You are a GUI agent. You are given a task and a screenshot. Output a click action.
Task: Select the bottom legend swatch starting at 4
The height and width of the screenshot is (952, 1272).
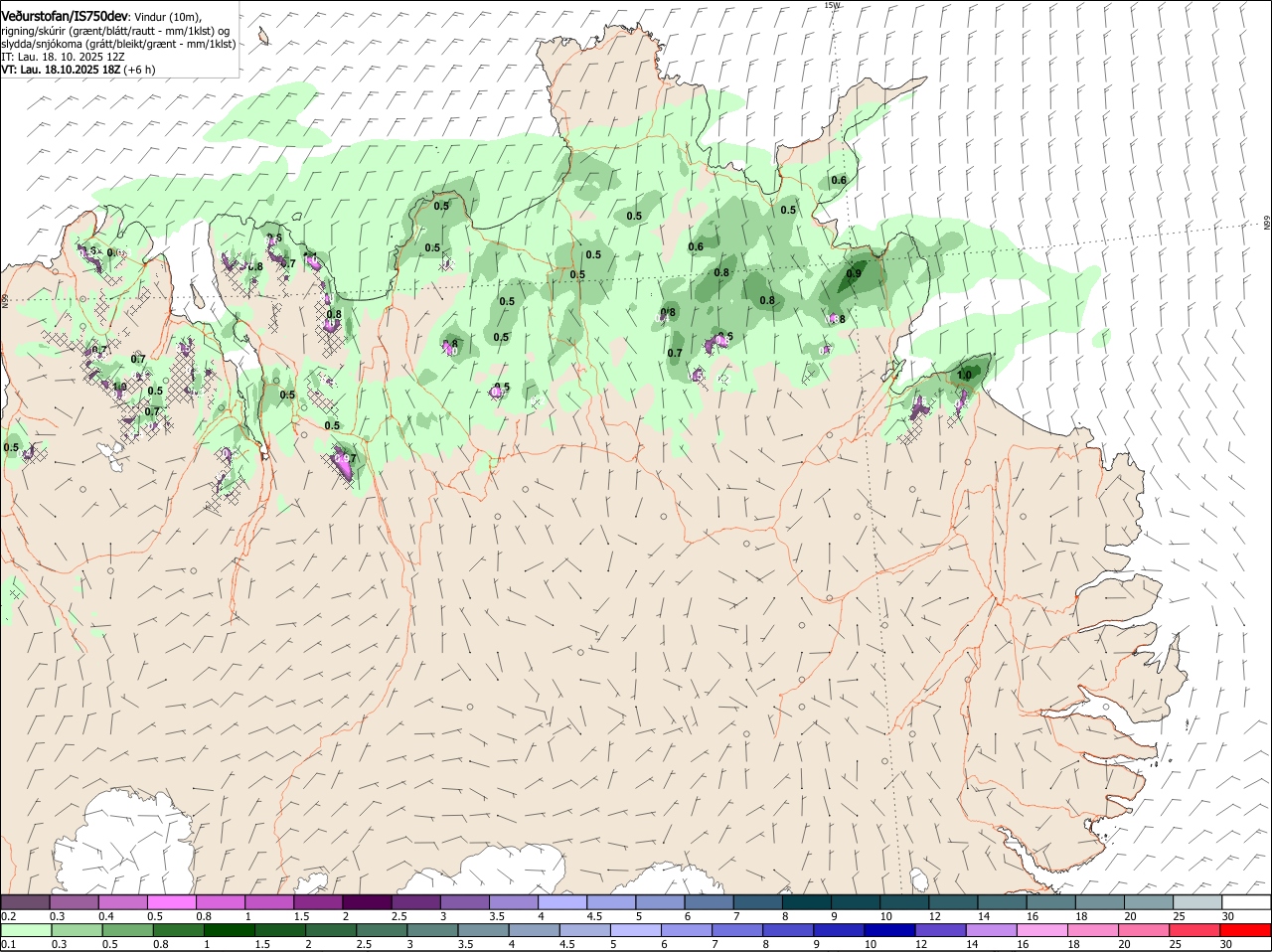coord(534,930)
